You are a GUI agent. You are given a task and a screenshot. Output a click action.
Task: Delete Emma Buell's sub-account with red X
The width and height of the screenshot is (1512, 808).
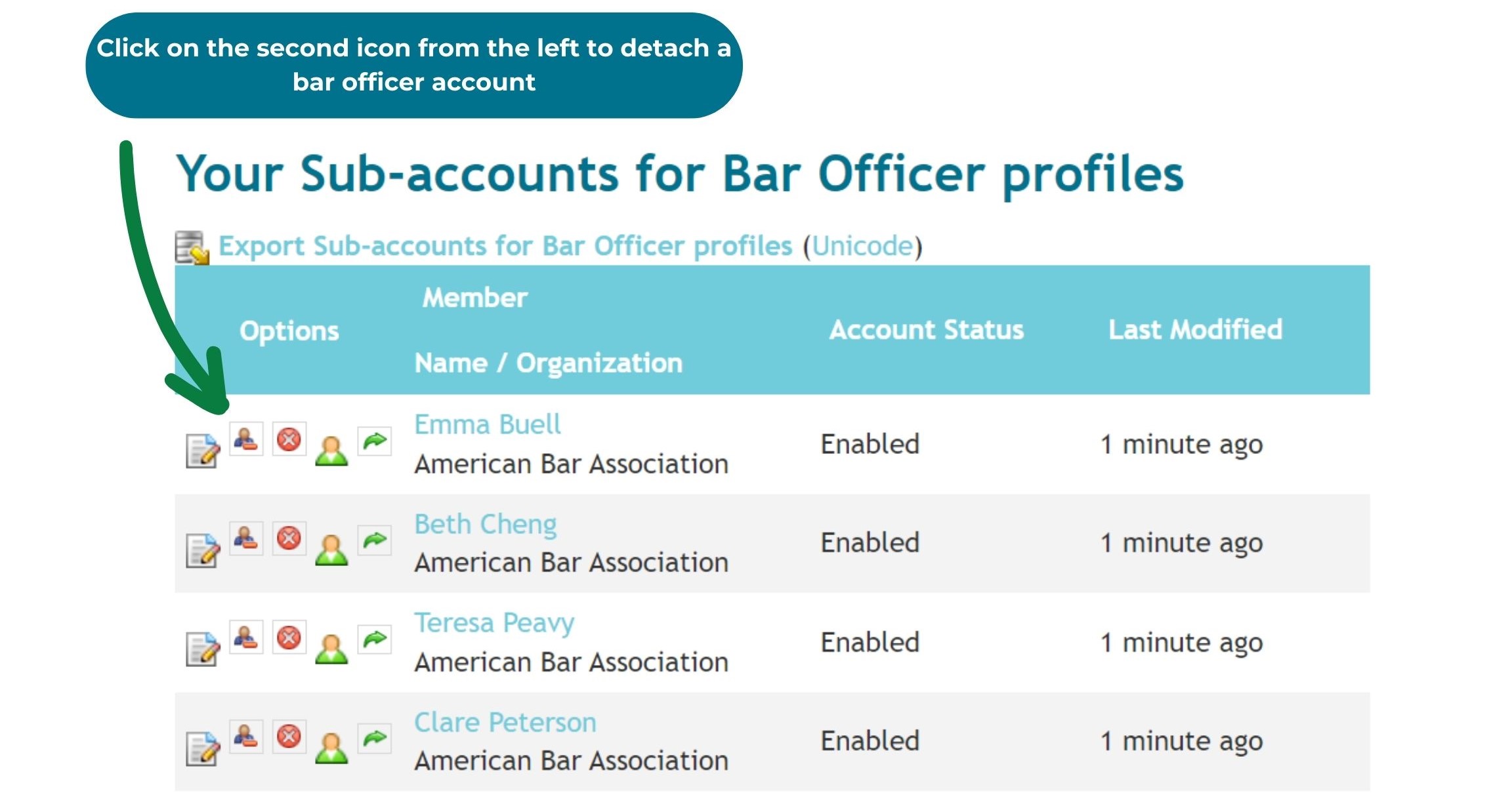288,439
